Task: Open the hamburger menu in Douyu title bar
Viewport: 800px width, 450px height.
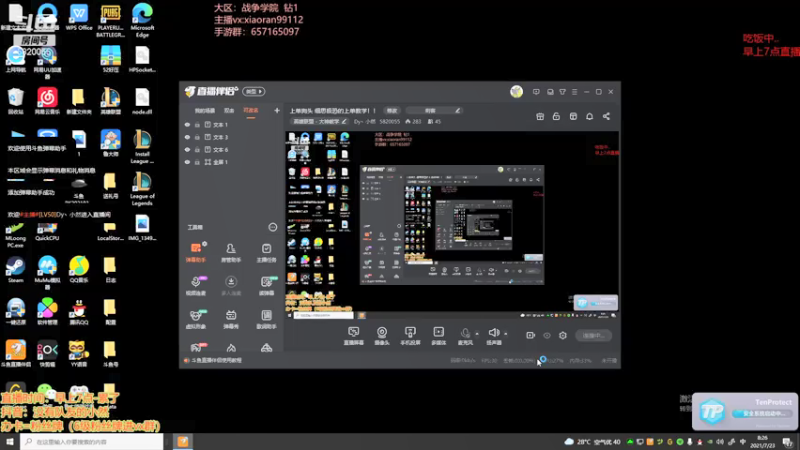Action: point(574,92)
